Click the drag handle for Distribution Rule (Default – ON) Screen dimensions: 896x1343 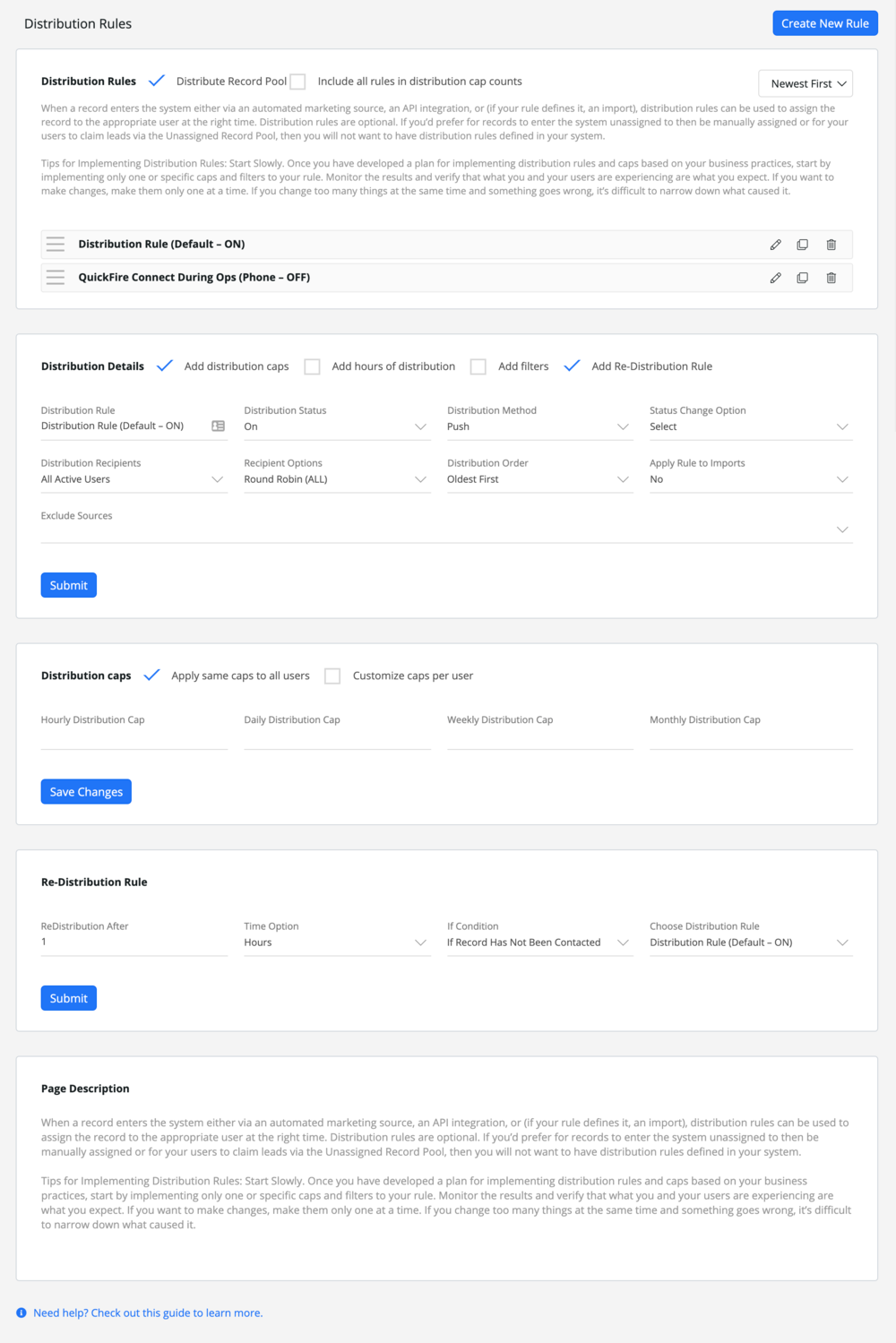pos(56,245)
